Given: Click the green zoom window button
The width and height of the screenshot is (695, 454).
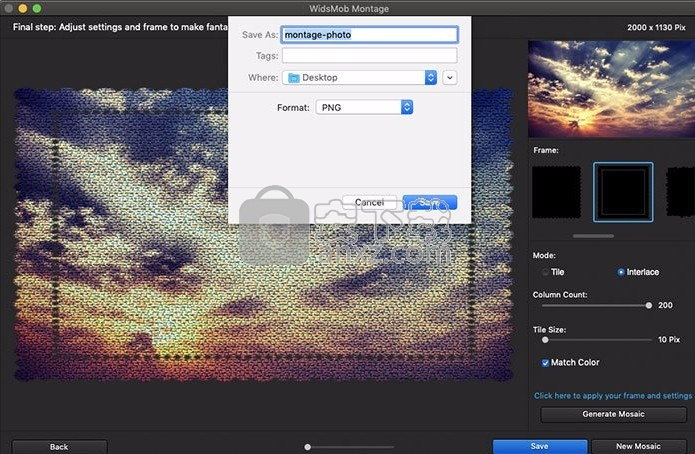Looking at the screenshot, I should 37,8.
